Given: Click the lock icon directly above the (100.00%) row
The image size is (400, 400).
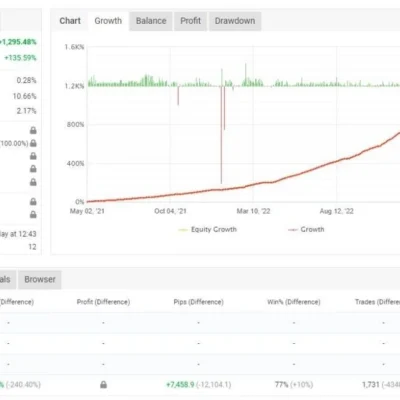Looking at the screenshot, I should click(x=33, y=130).
